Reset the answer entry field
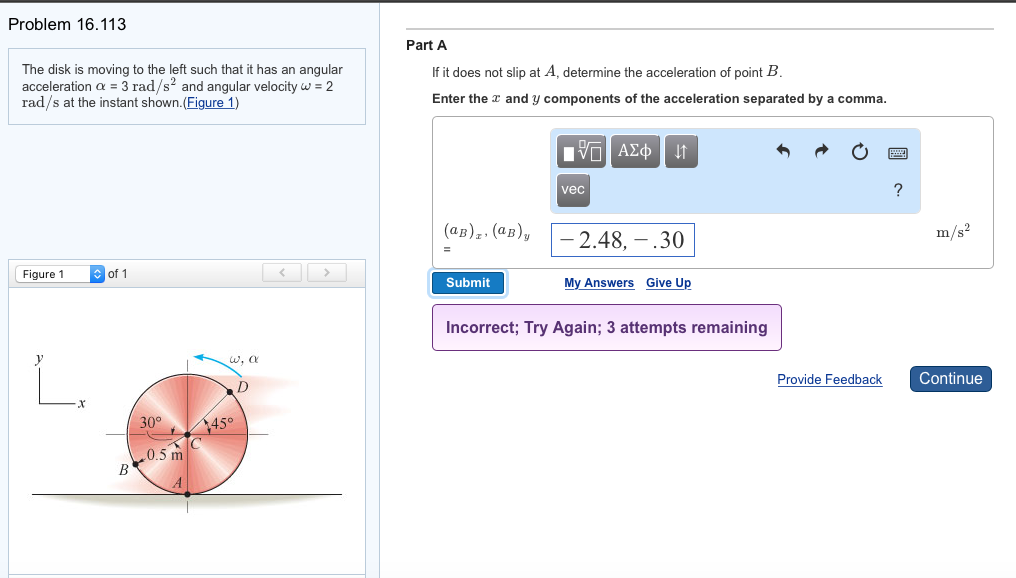 pos(859,149)
